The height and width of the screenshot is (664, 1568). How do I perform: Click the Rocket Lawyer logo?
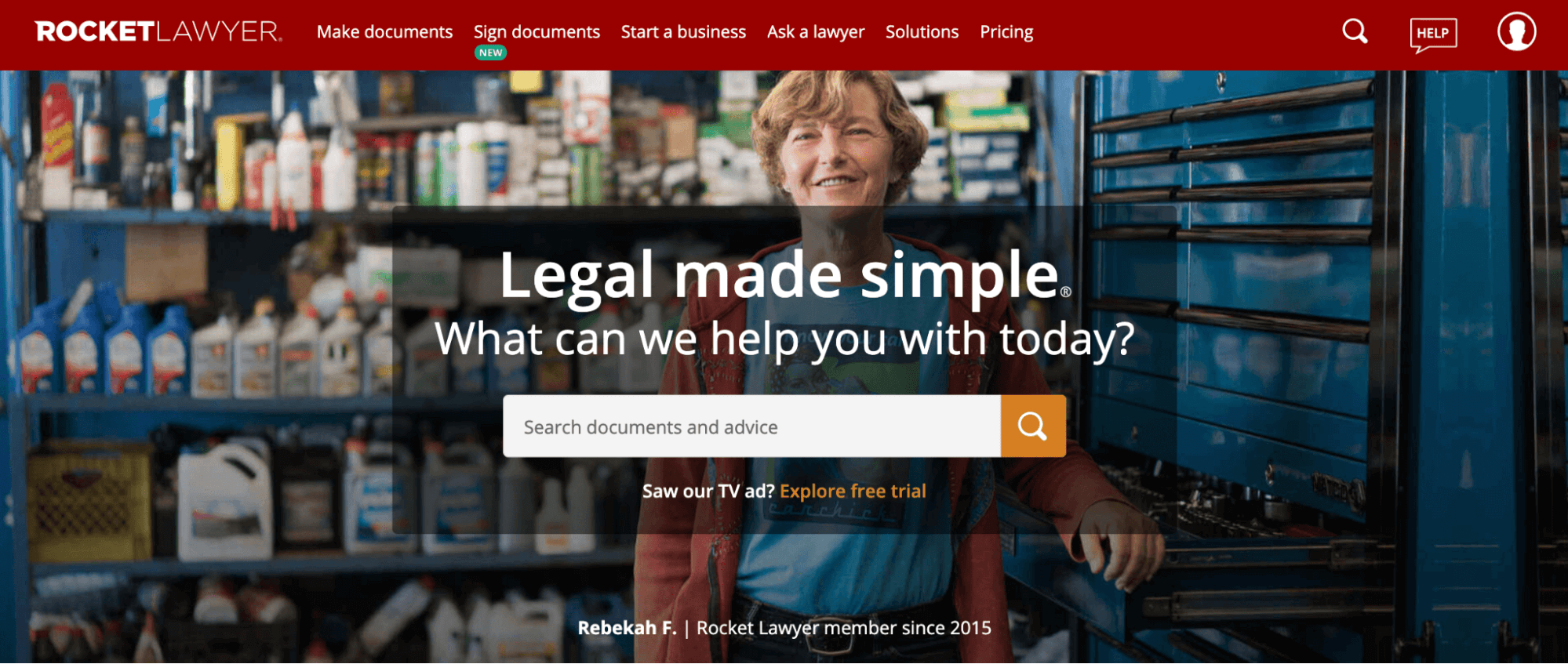pyautogui.click(x=158, y=31)
